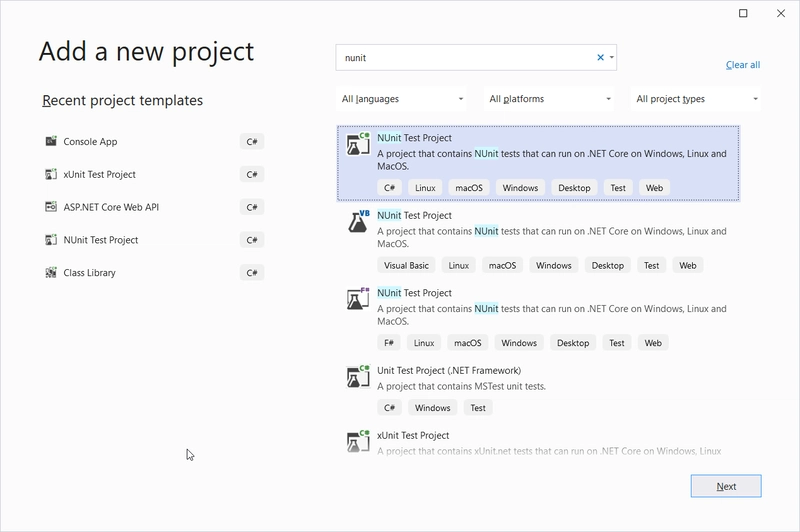800x532 pixels.
Task: Maximize the Add a new project dialog
Action: [x=743, y=13]
